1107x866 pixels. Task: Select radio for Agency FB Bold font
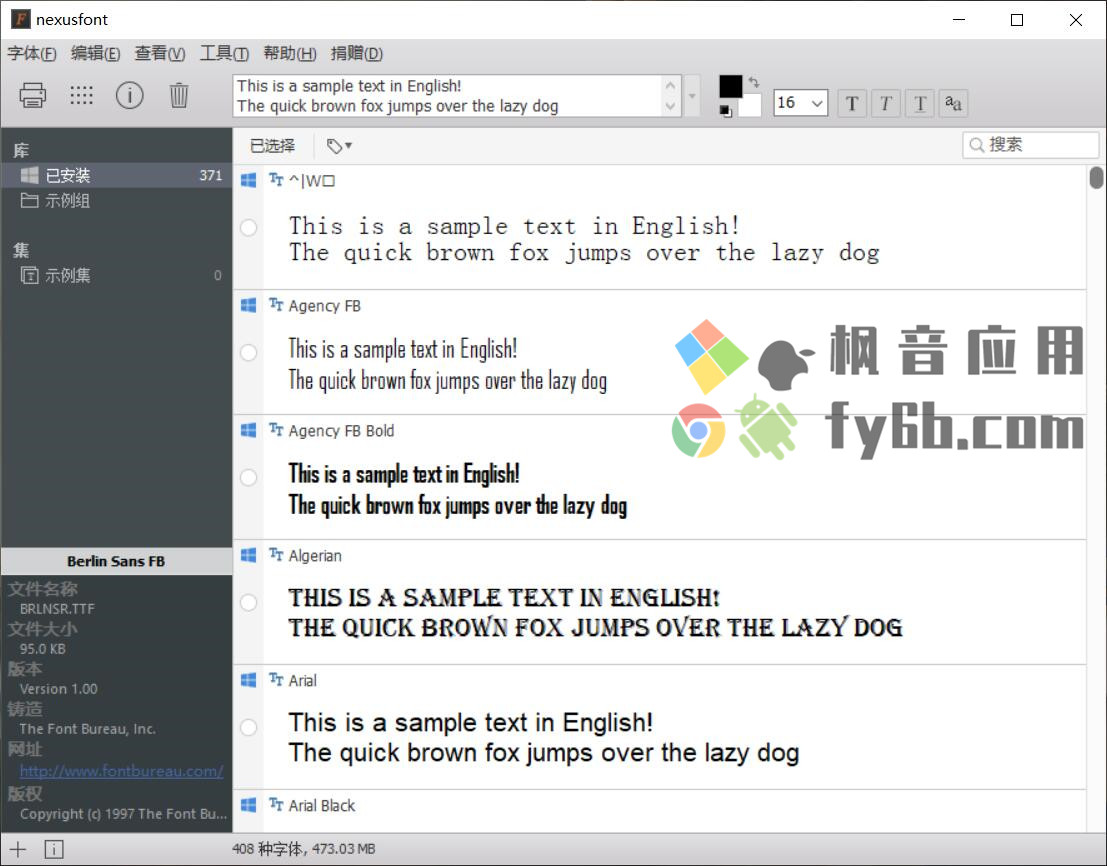(x=249, y=477)
